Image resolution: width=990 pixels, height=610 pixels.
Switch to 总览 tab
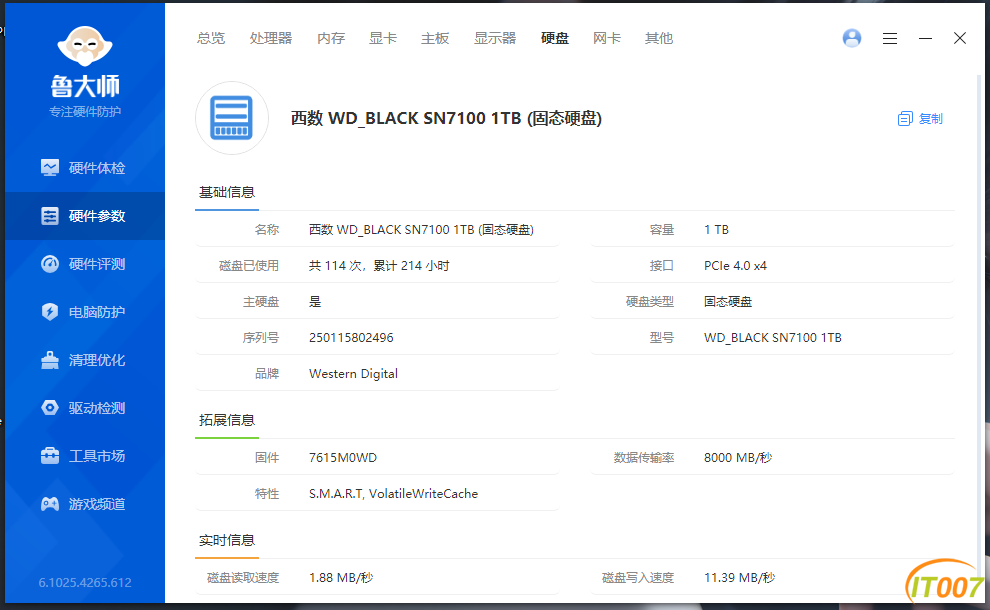tap(211, 39)
